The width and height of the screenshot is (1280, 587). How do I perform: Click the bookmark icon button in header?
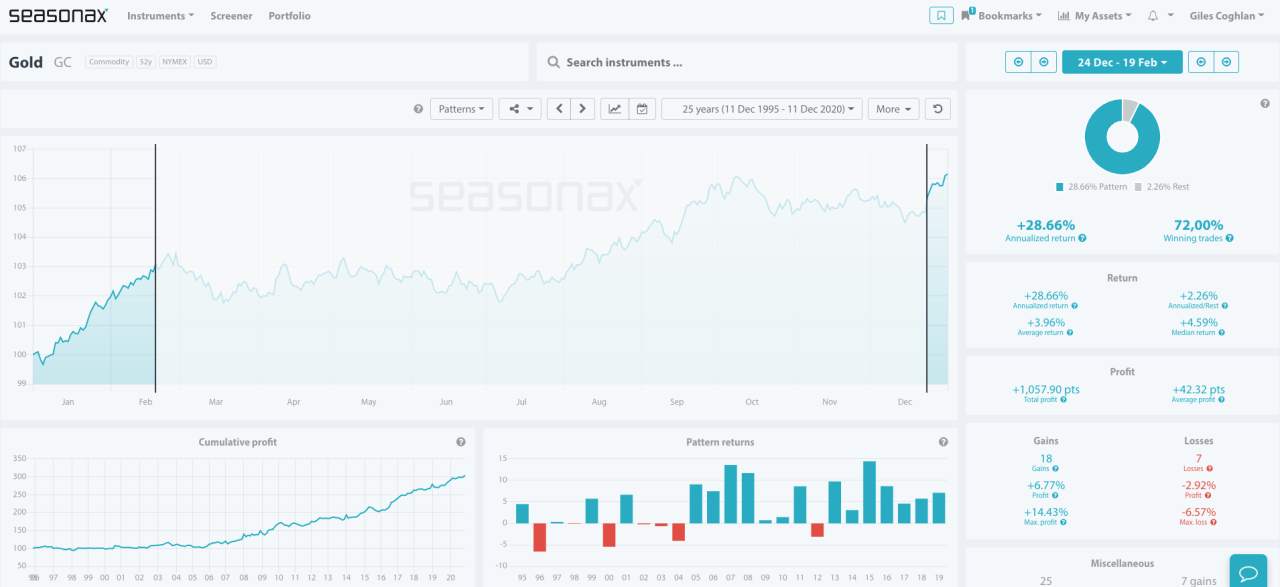point(941,16)
